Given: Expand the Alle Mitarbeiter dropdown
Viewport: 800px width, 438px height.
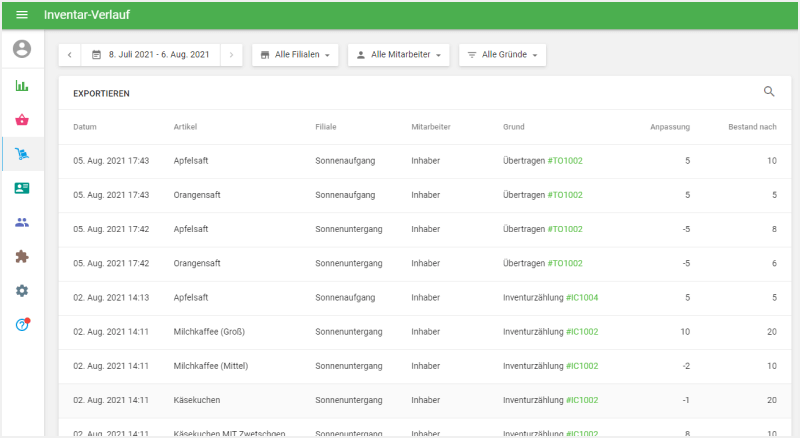Looking at the screenshot, I should (399, 55).
